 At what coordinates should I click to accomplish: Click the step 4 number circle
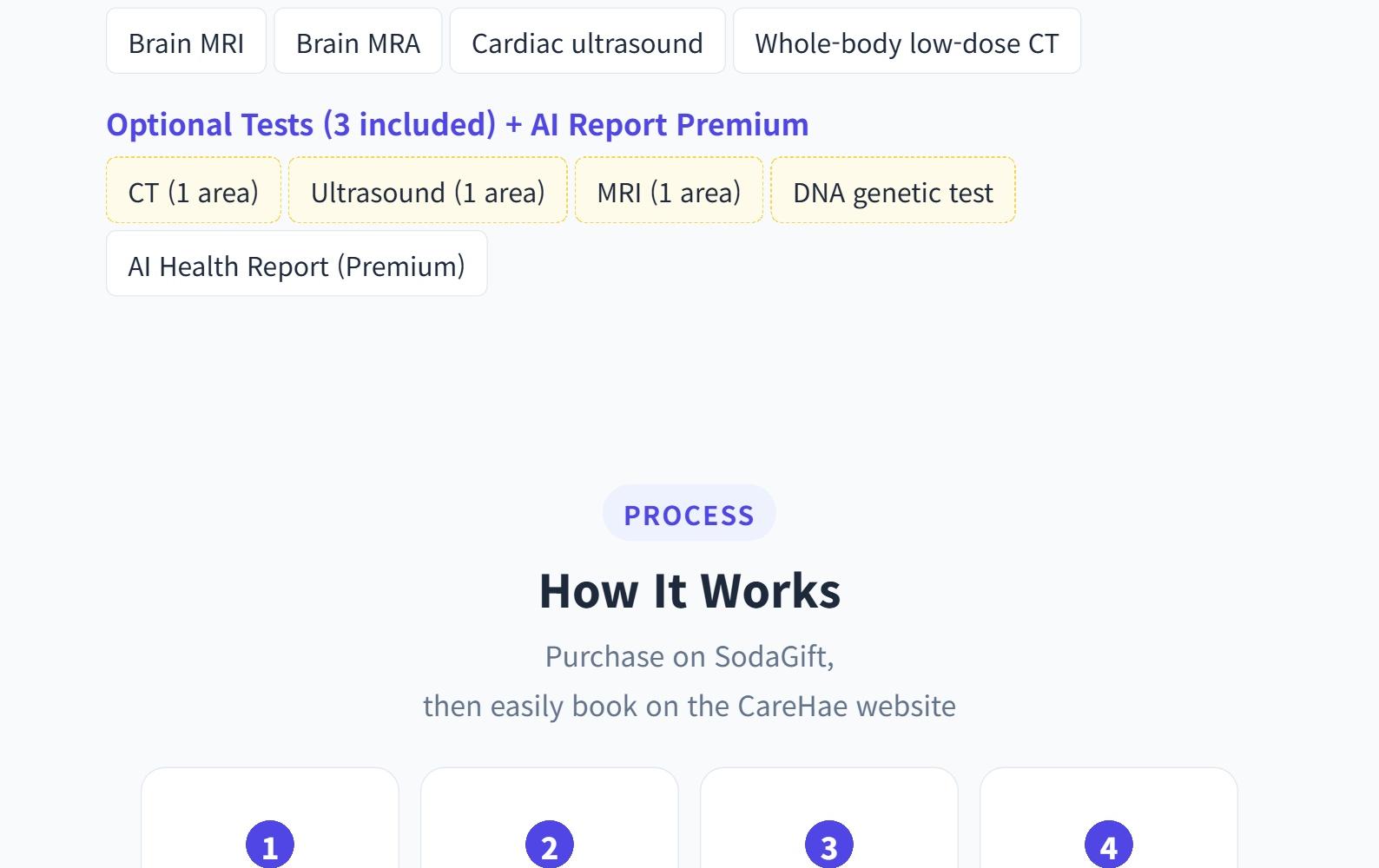point(1109,845)
